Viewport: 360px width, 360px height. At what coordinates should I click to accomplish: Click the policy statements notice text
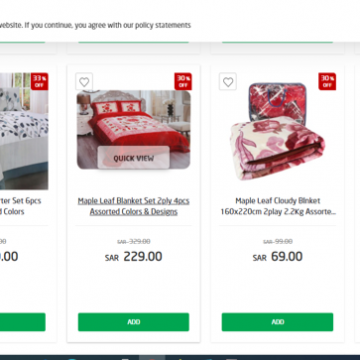(95, 25)
